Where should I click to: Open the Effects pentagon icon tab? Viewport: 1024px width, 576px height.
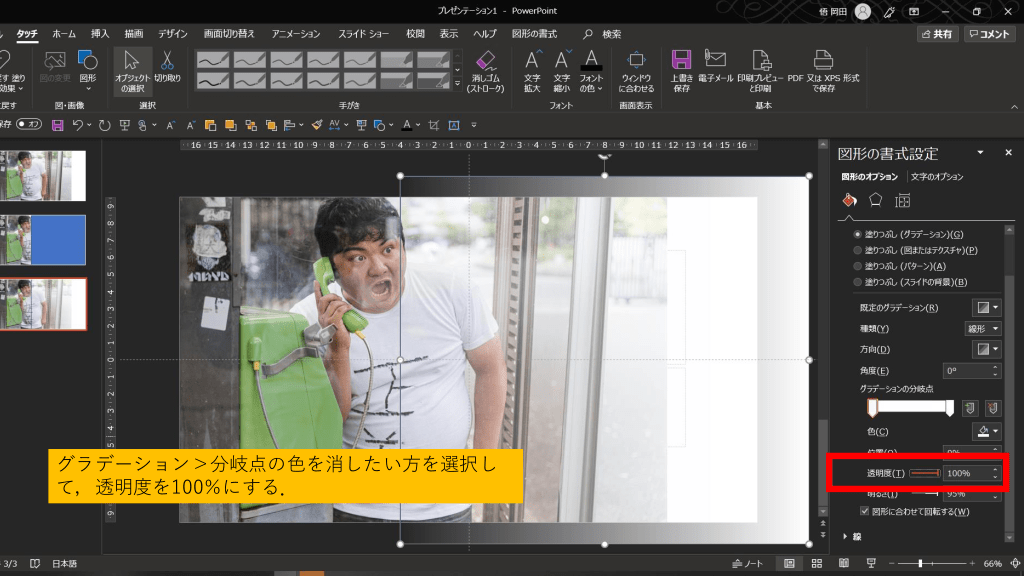(875, 200)
